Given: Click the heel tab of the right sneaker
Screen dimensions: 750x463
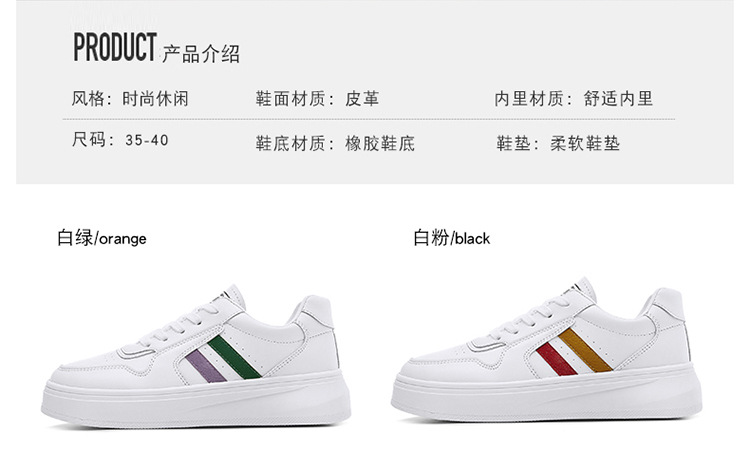Looking at the screenshot, I should click(x=666, y=302).
